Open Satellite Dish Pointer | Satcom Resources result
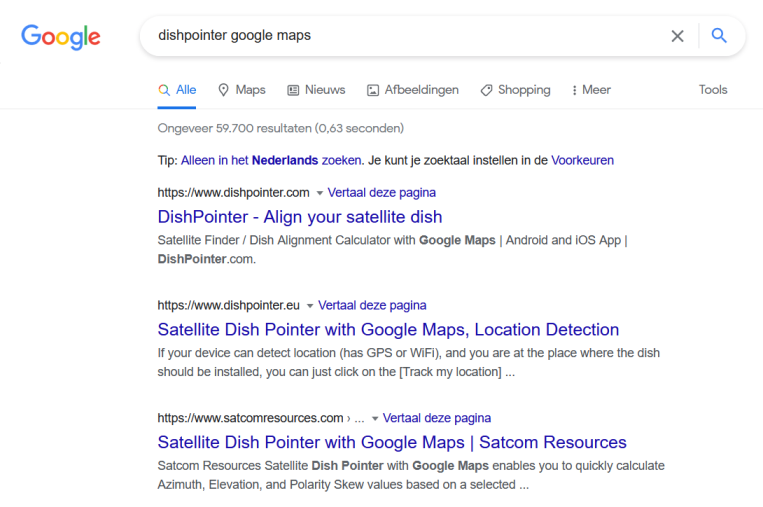This screenshot has width=763, height=507. (392, 442)
